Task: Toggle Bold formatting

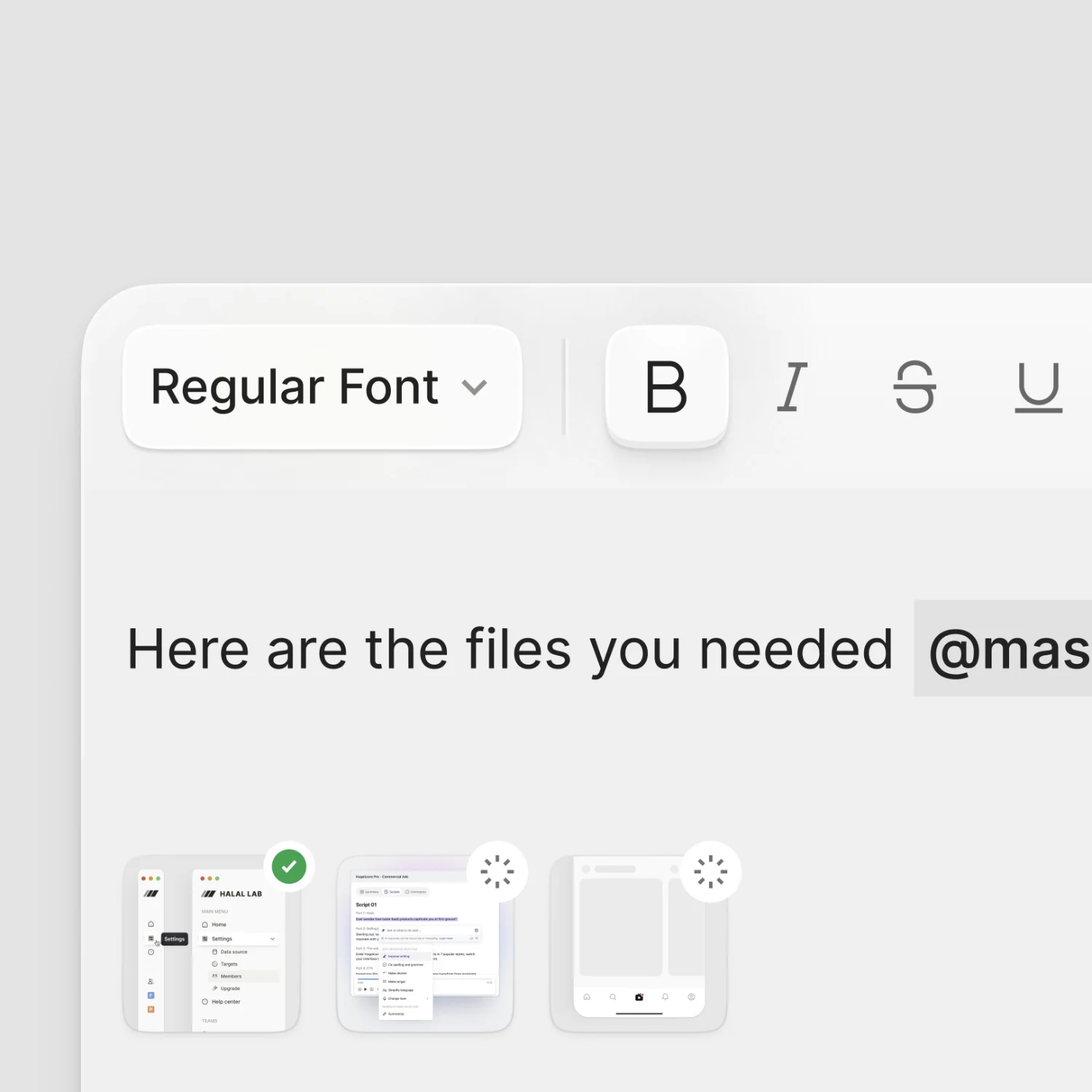Action: (667, 387)
